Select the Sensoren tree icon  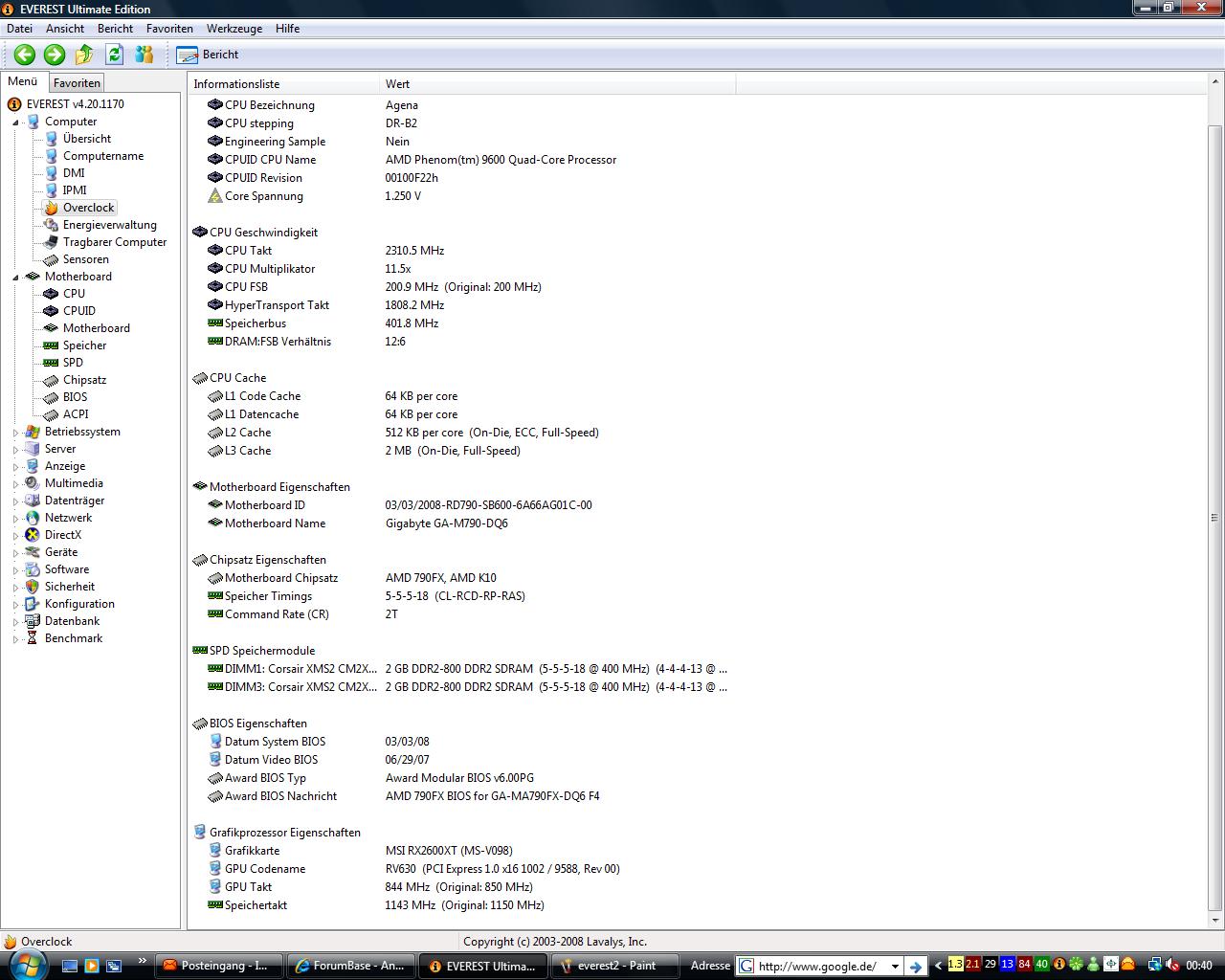click(51, 259)
